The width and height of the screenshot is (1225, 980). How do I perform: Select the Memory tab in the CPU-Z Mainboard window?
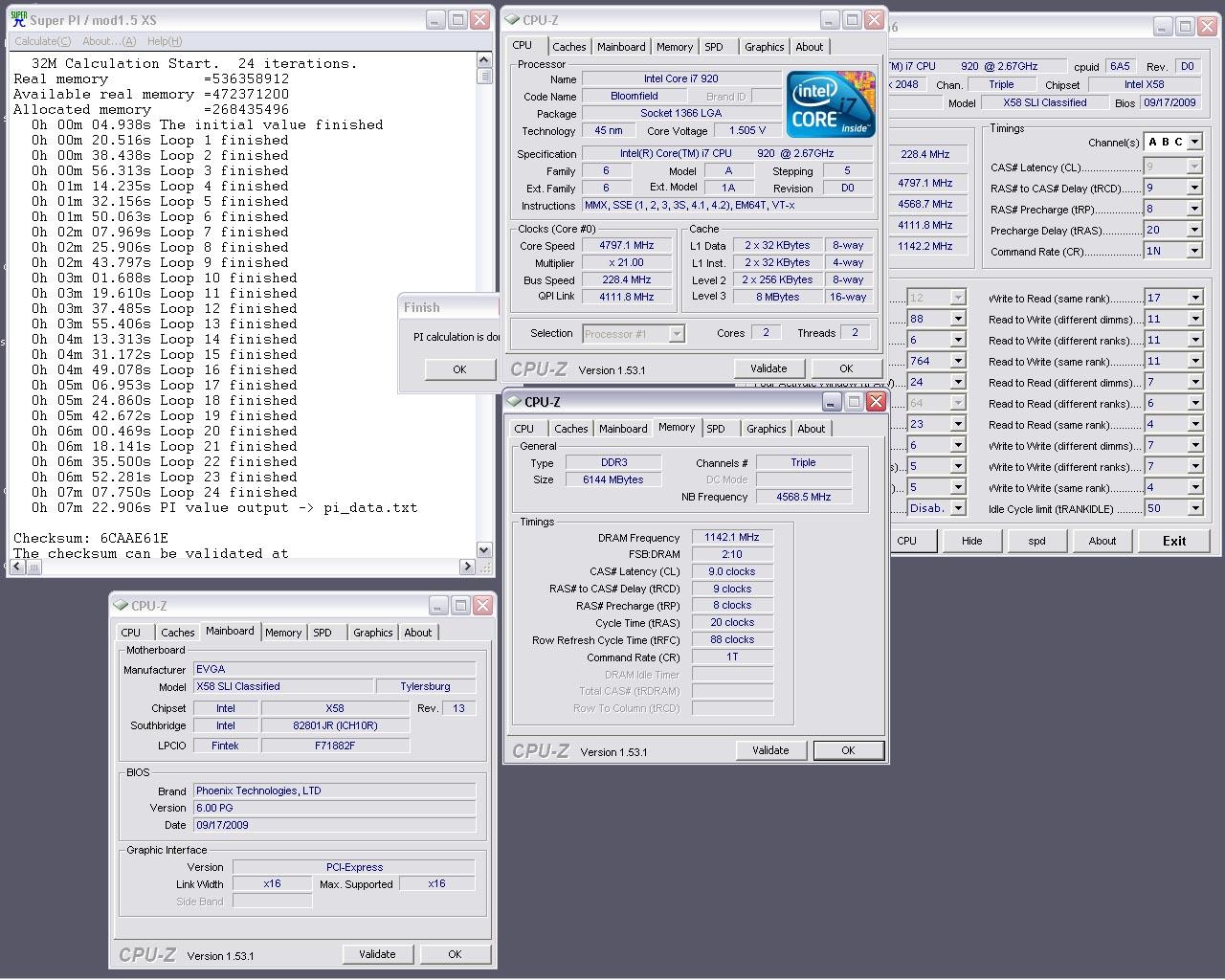point(283,633)
